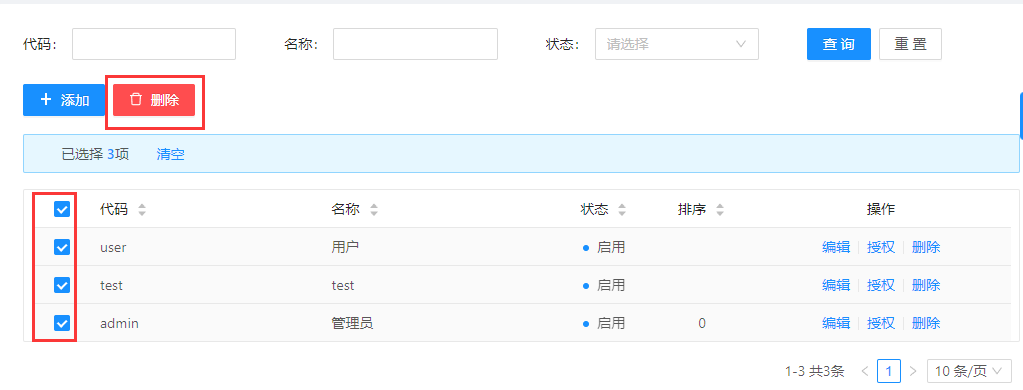1023x390 pixels.
Task: Click the 代码 search input field
Action: click(x=153, y=44)
